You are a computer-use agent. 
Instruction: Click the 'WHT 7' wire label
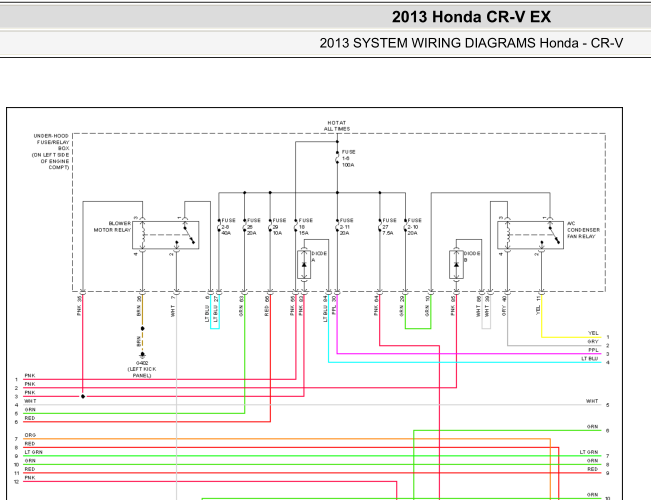pos(173,306)
